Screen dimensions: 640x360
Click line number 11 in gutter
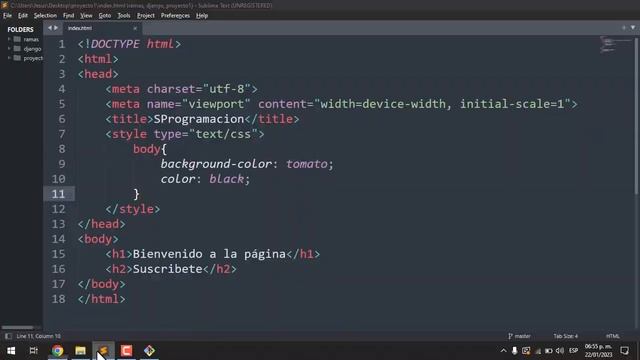(58, 194)
